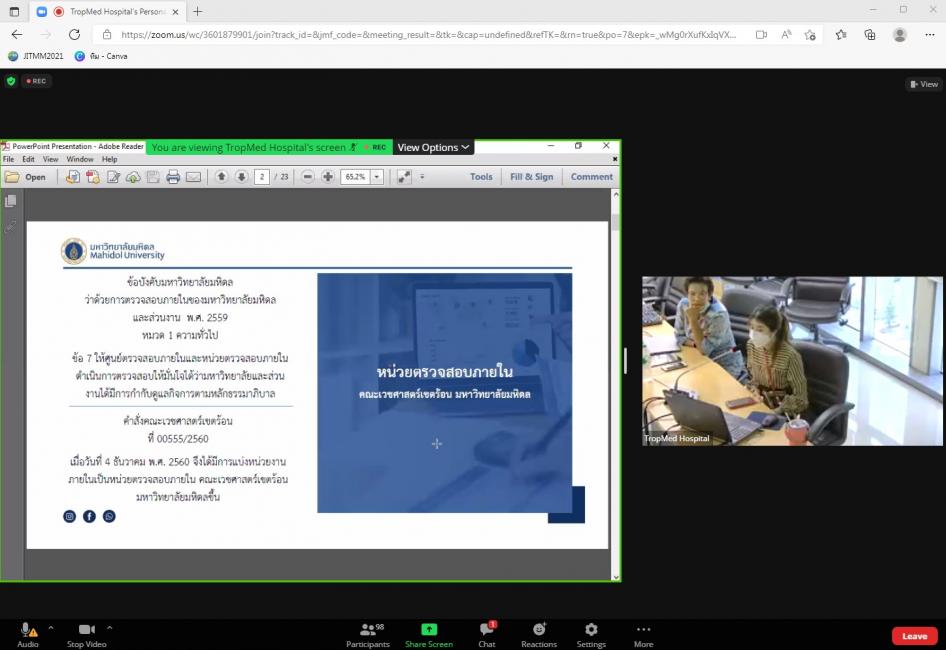
Task: Click the Create PDF online icon
Action: click(x=73, y=177)
